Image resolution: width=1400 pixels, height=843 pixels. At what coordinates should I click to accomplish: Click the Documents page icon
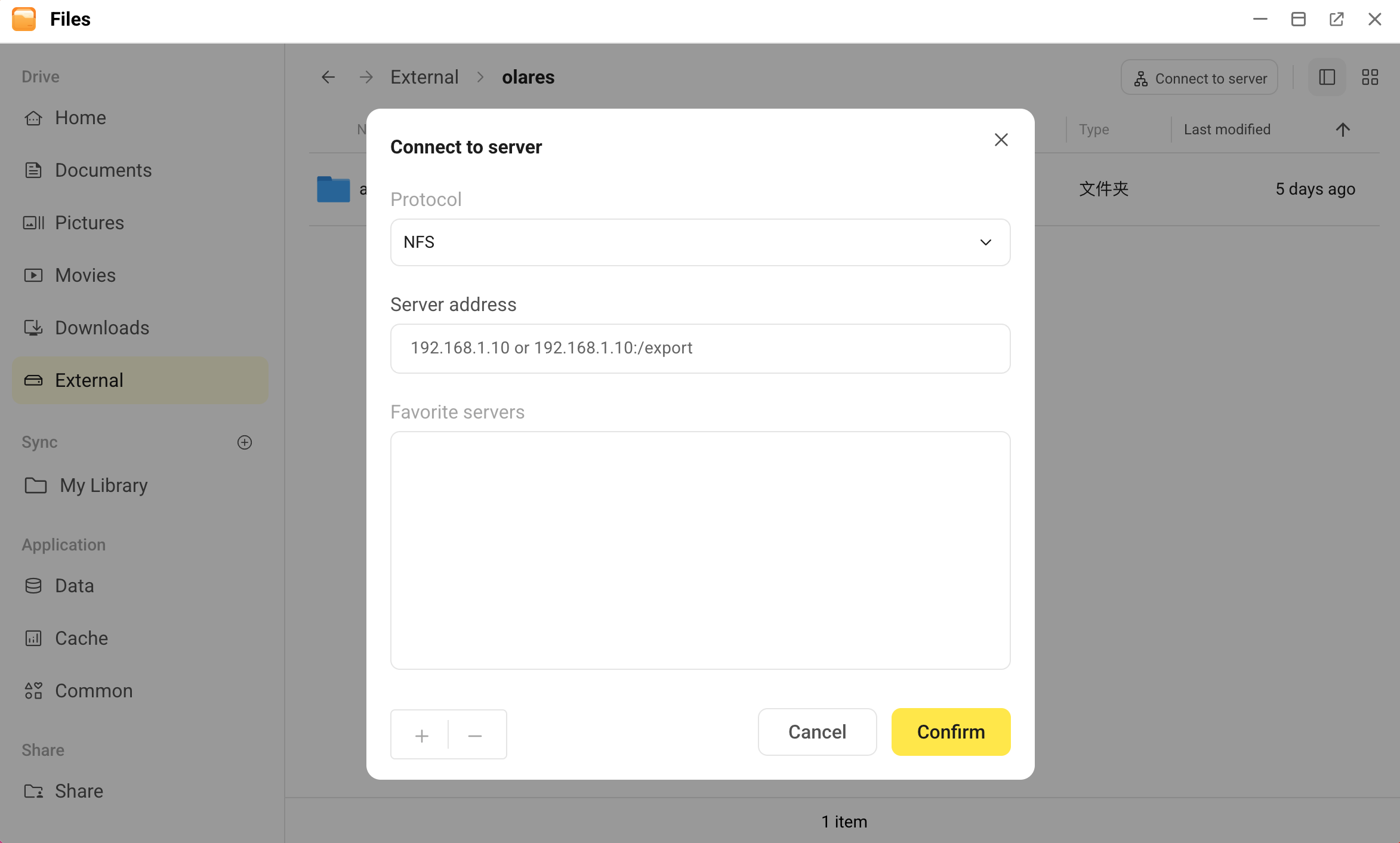pos(33,170)
